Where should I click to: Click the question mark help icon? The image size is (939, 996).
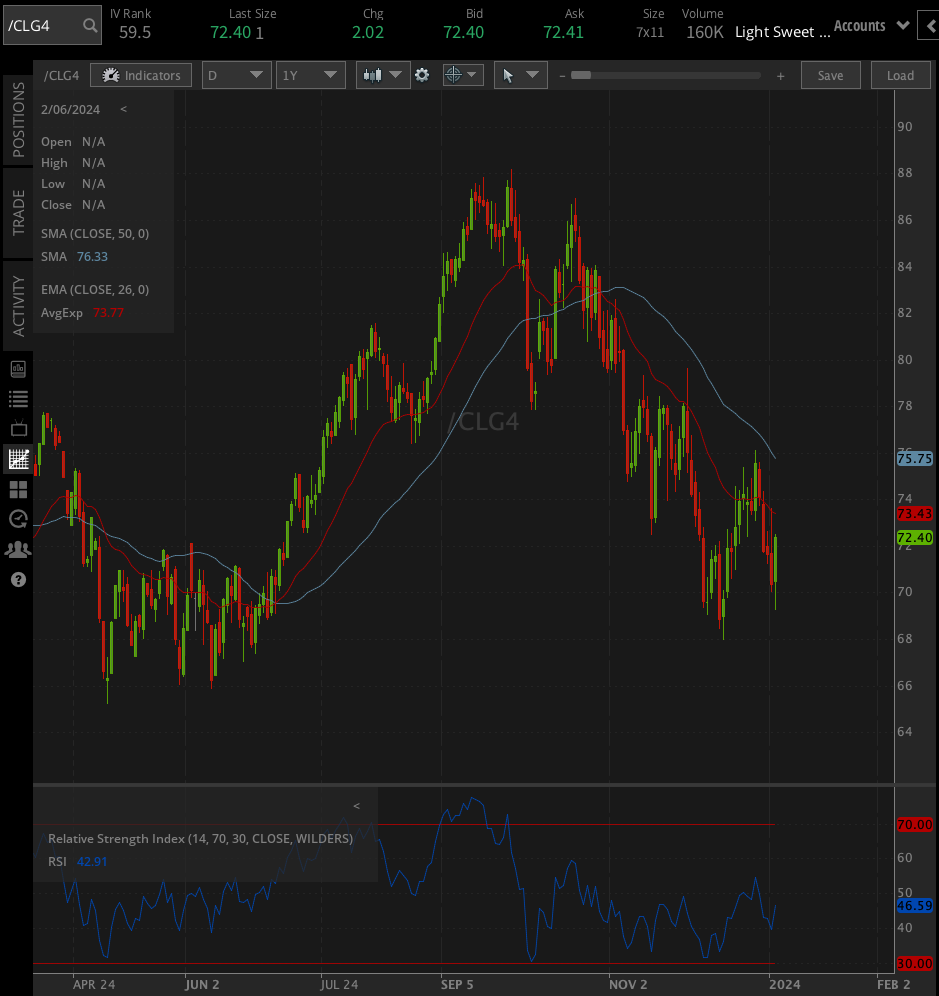[x=17, y=579]
